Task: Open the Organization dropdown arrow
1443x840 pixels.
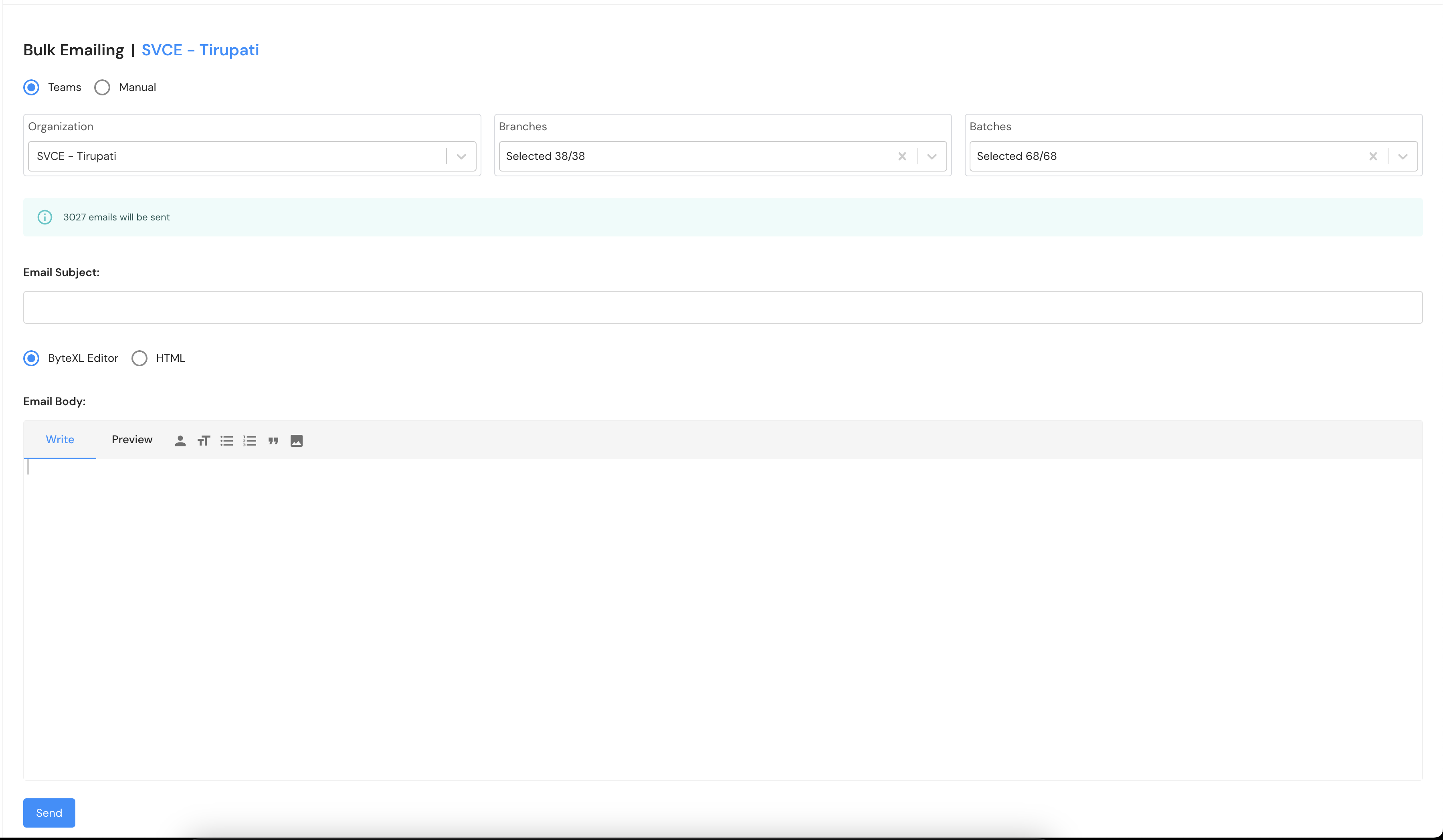Action: [x=461, y=156]
